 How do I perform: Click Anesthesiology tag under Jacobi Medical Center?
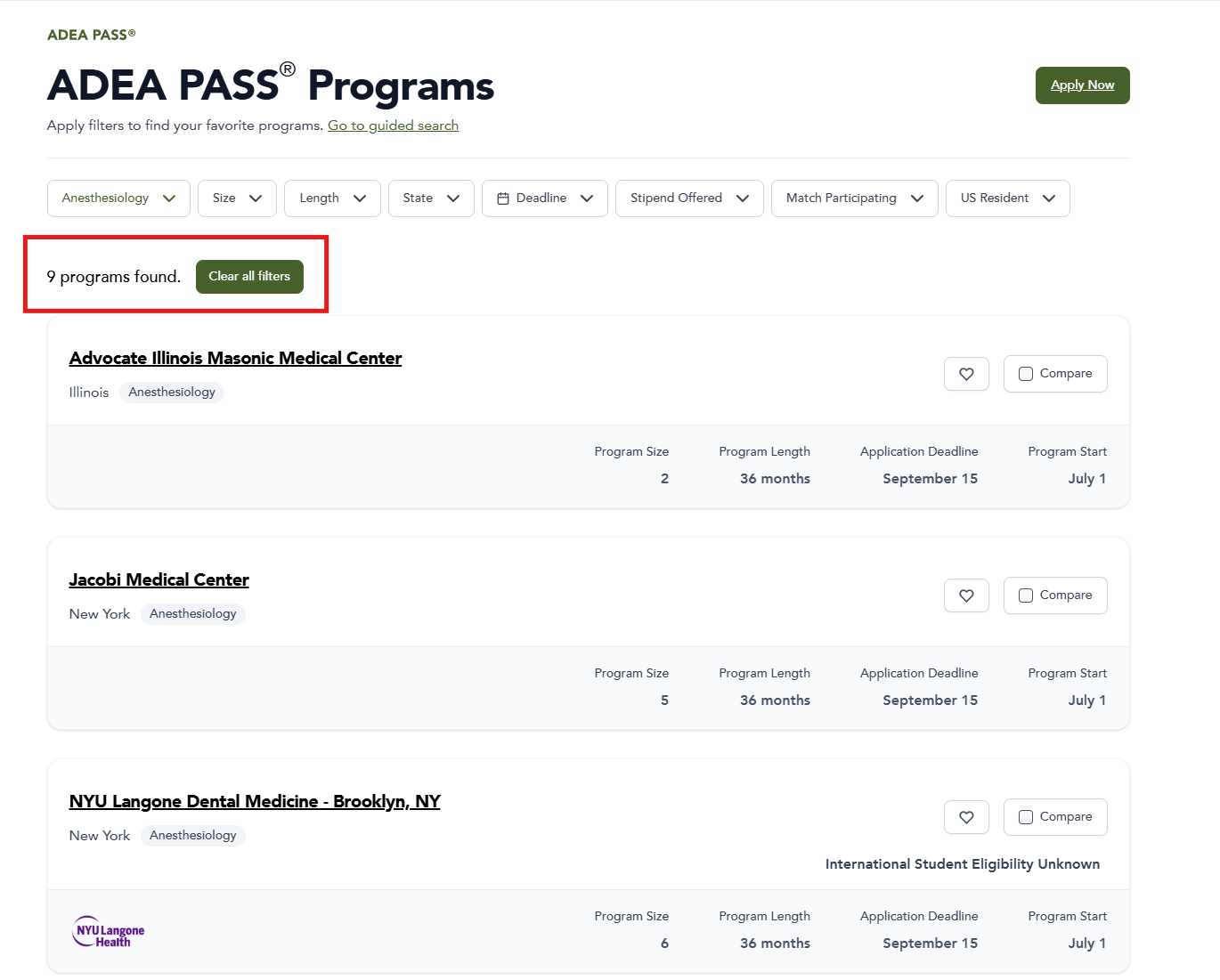(x=193, y=614)
